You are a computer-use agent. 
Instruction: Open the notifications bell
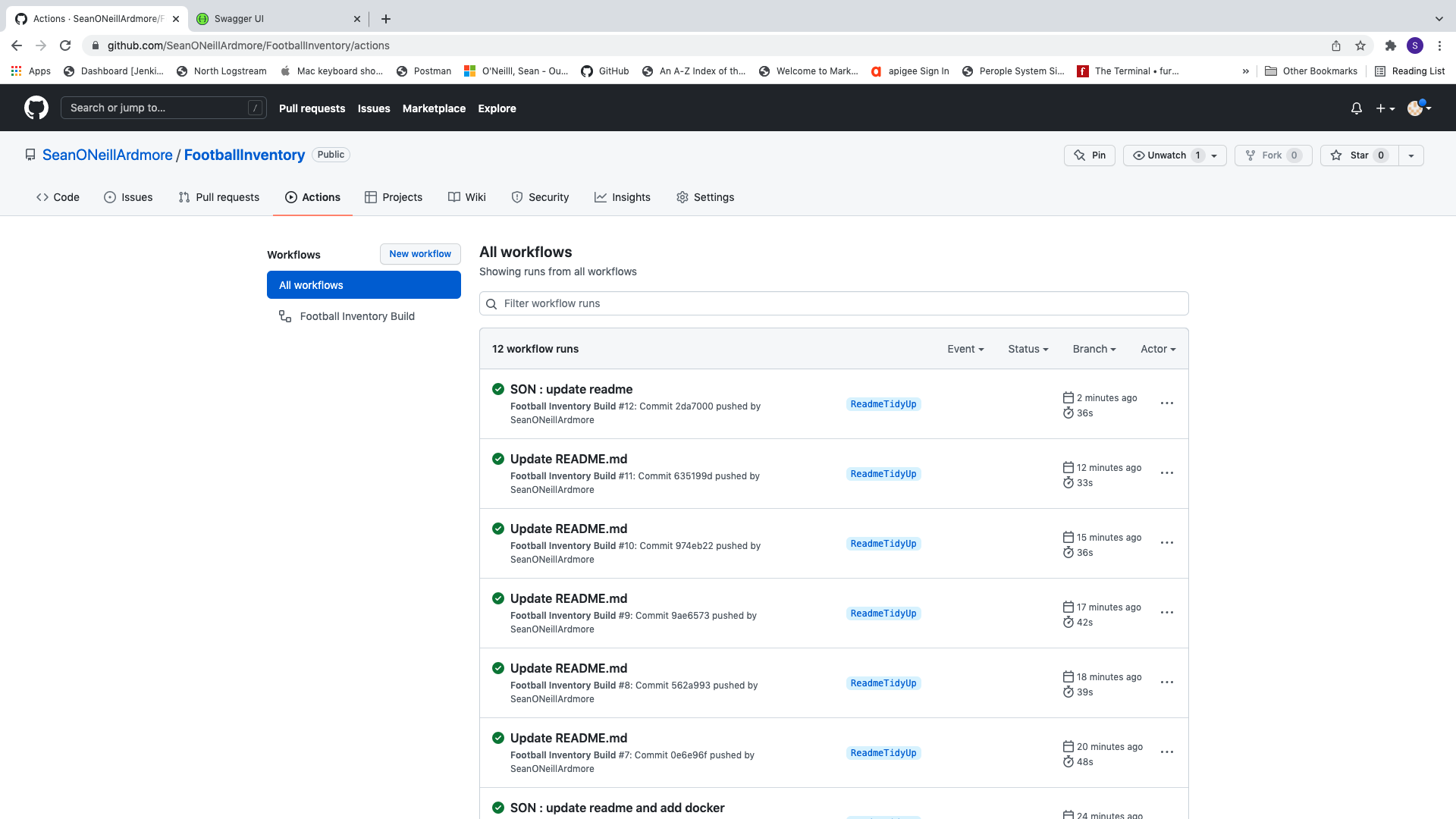(x=1357, y=108)
